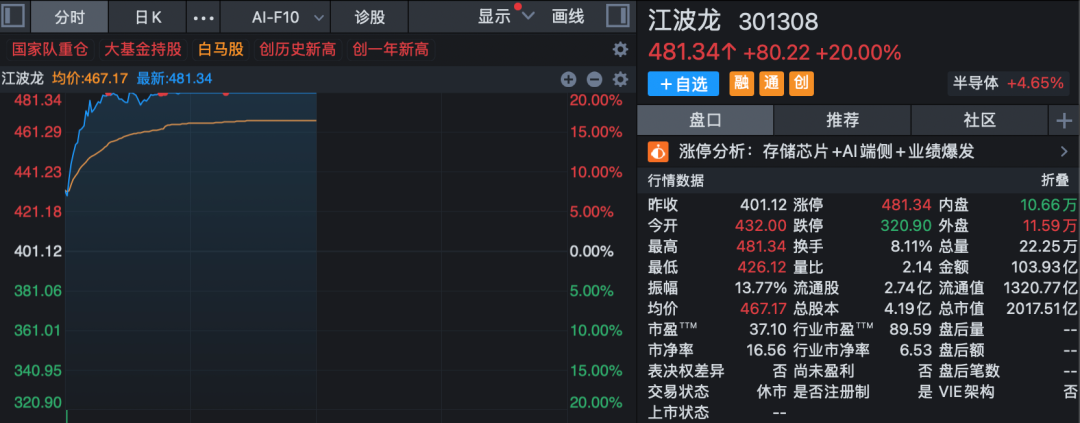Click the 国家队重仓 tag
This screenshot has height=423, width=1080.
coord(50,50)
